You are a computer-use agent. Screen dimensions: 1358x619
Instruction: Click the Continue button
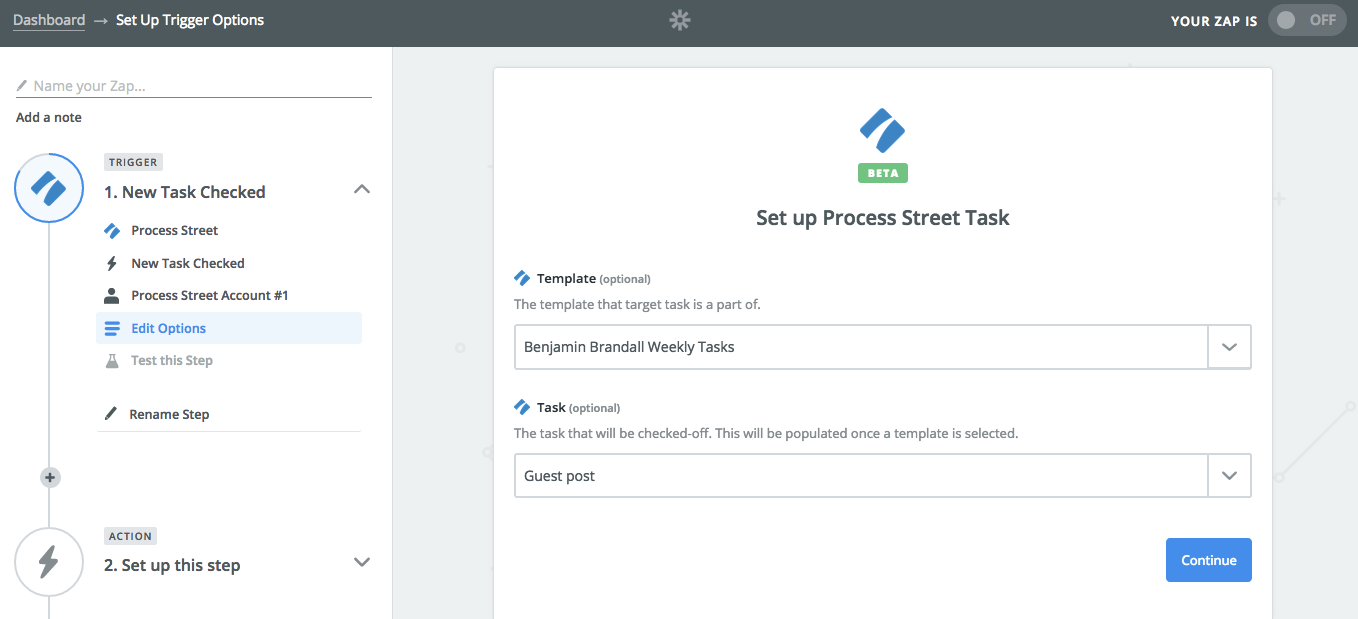(1209, 560)
